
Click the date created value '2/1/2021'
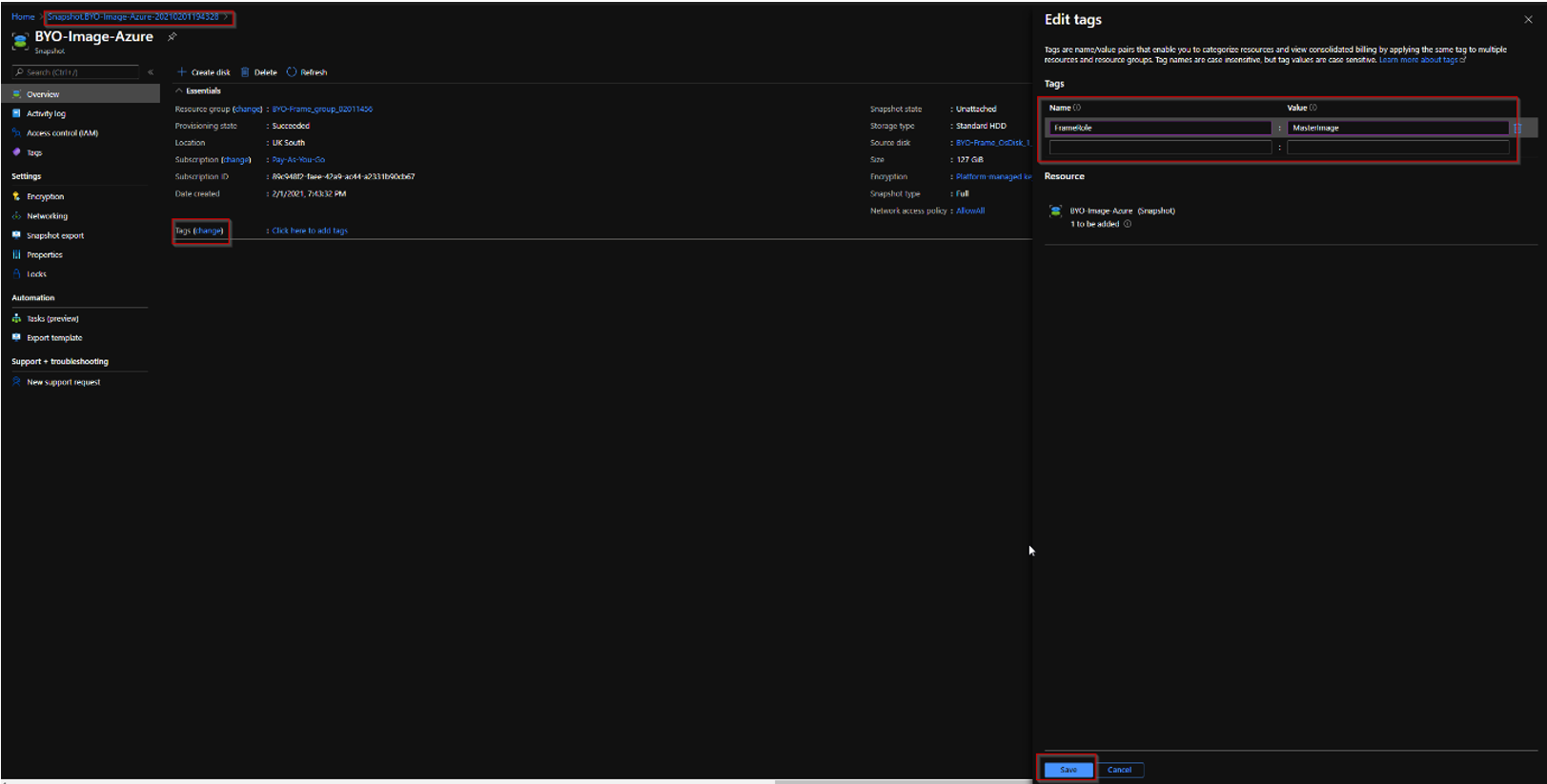pos(309,194)
